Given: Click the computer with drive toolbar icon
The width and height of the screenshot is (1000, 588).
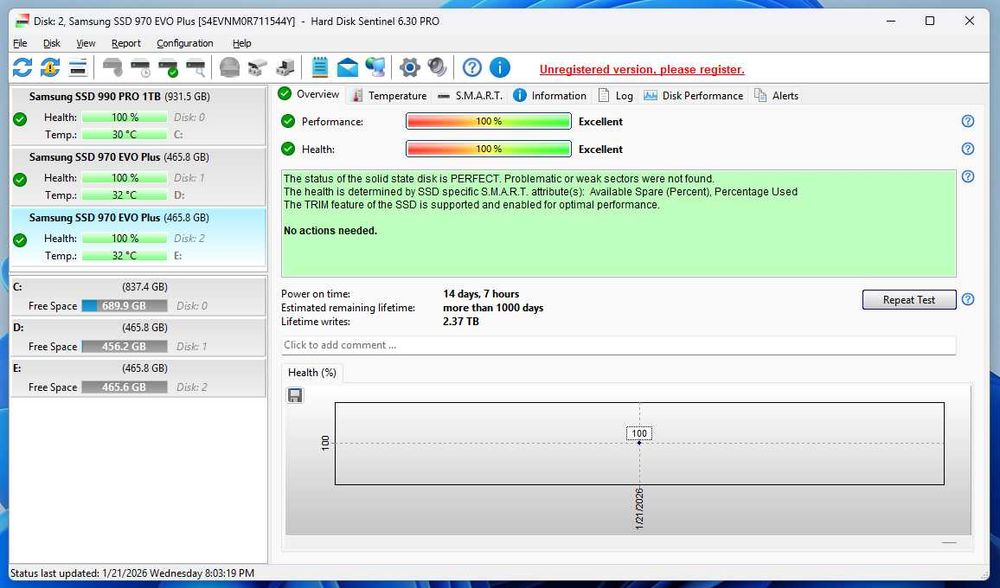Looking at the screenshot, I should pos(285,68).
